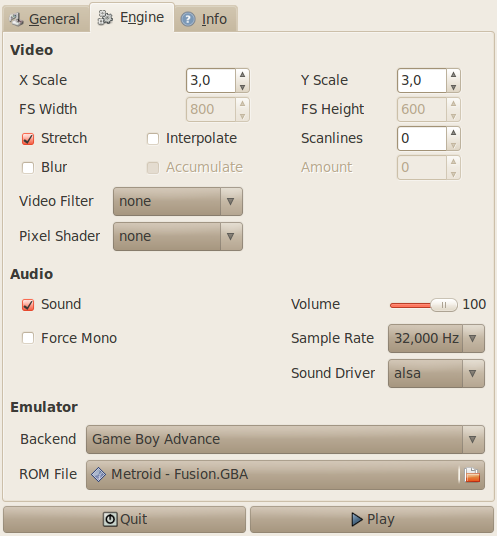Click the Audio section heading
This screenshot has height=536, width=497.
(31, 274)
